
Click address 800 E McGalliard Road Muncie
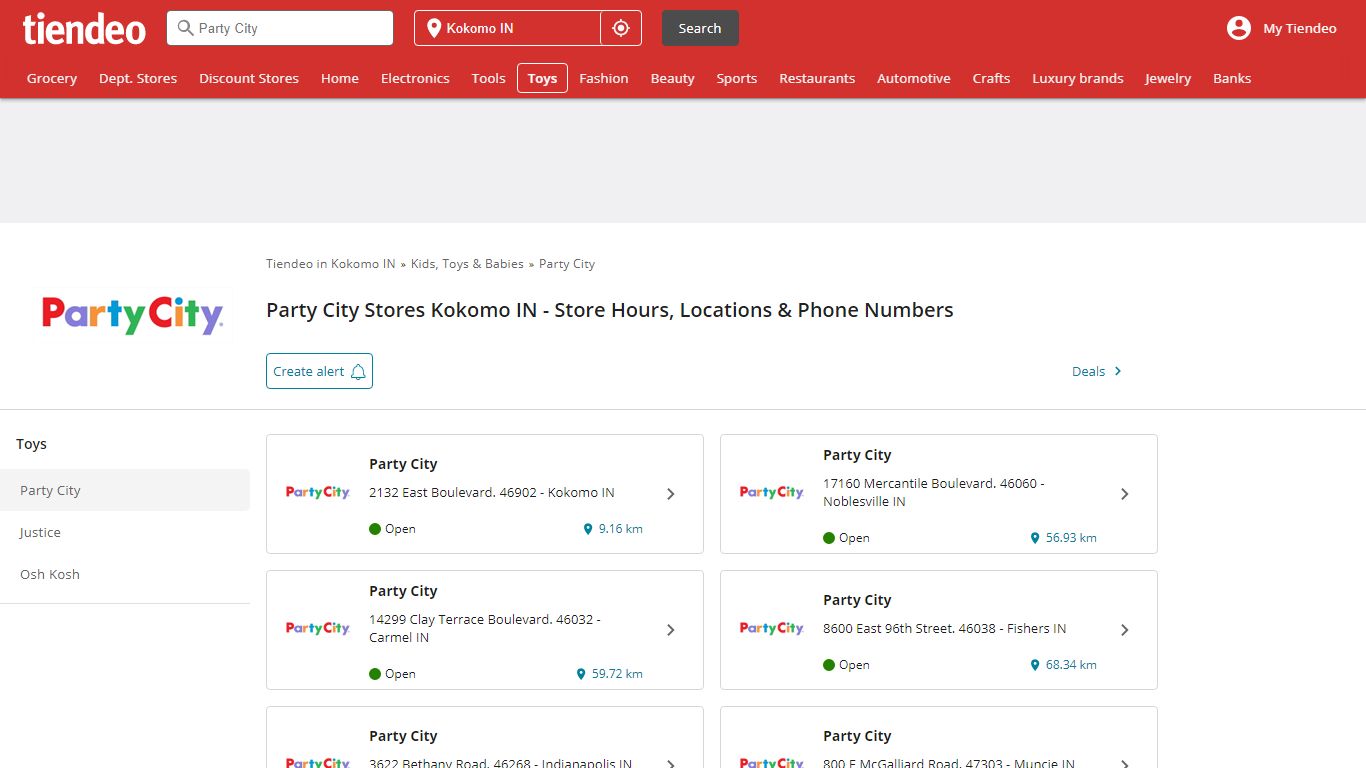coord(949,762)
